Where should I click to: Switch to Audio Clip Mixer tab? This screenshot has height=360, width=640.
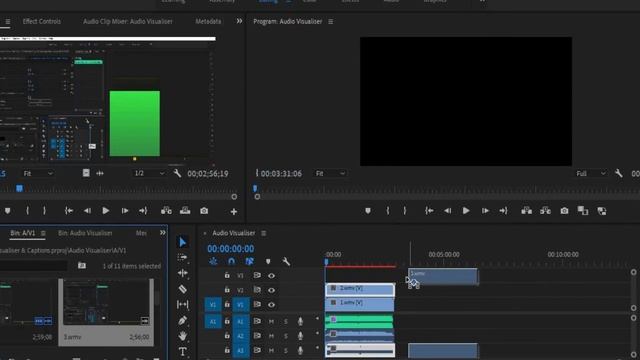pos(128,21)
